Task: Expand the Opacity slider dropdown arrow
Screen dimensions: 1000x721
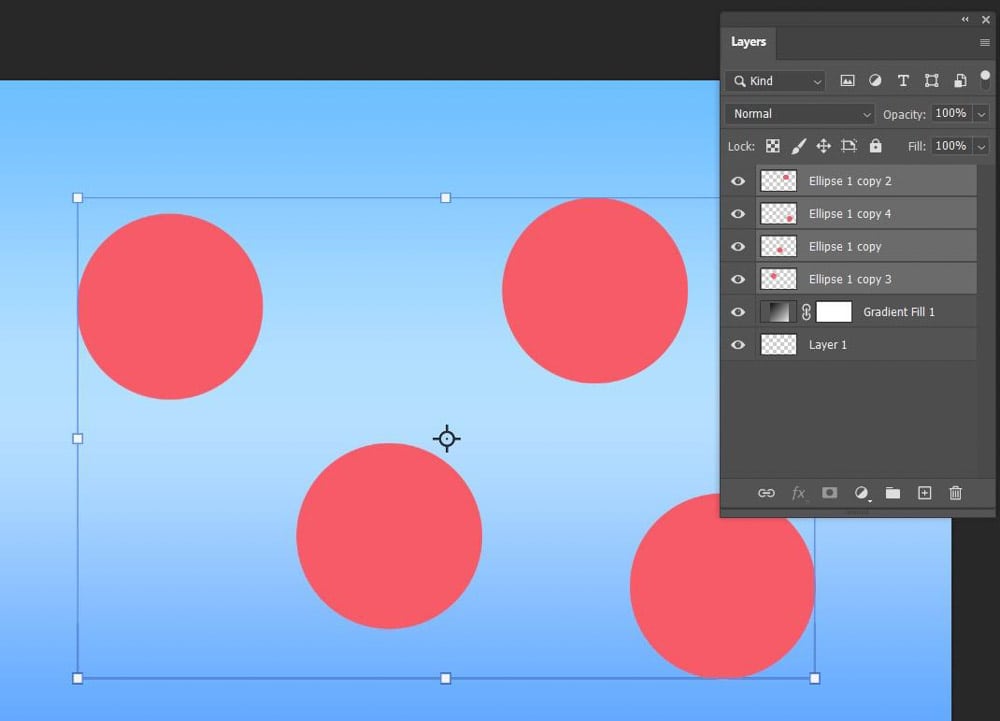Action: click(981, 114)
